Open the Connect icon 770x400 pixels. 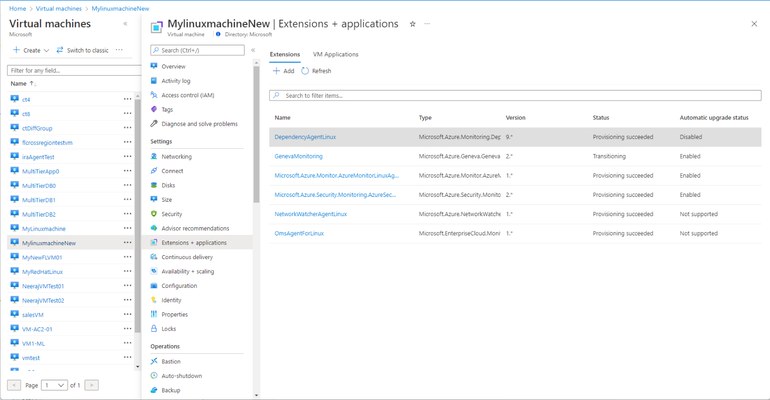[154, 171]
